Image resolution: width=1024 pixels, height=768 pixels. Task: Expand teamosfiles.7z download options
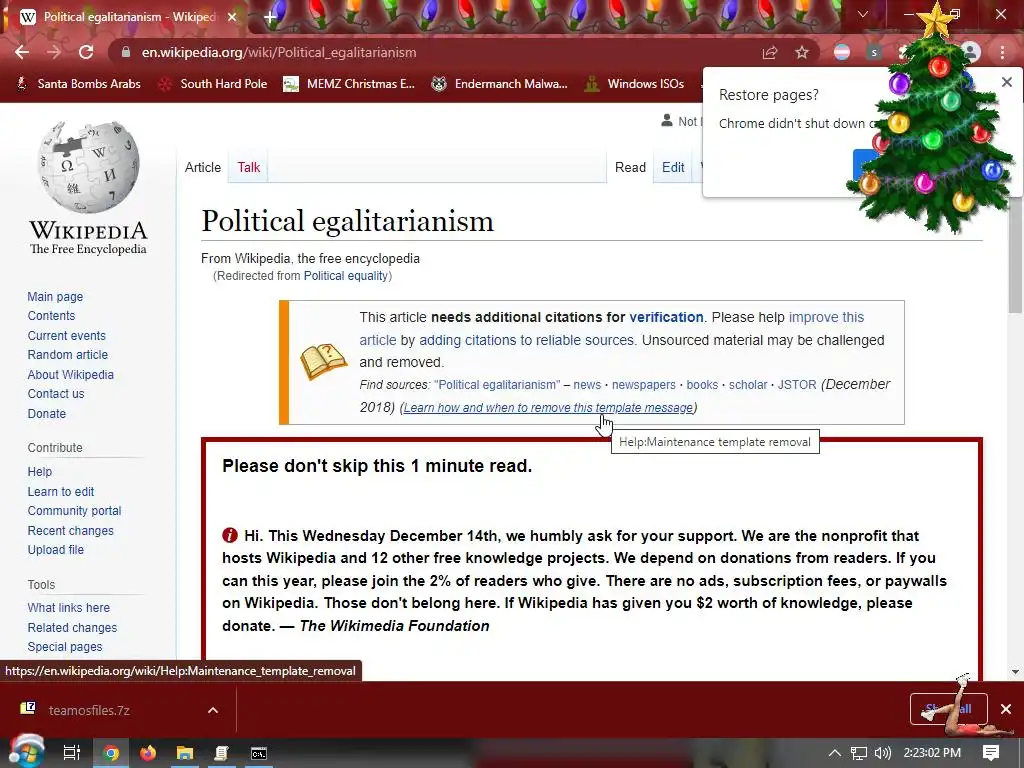coord(213,710)
